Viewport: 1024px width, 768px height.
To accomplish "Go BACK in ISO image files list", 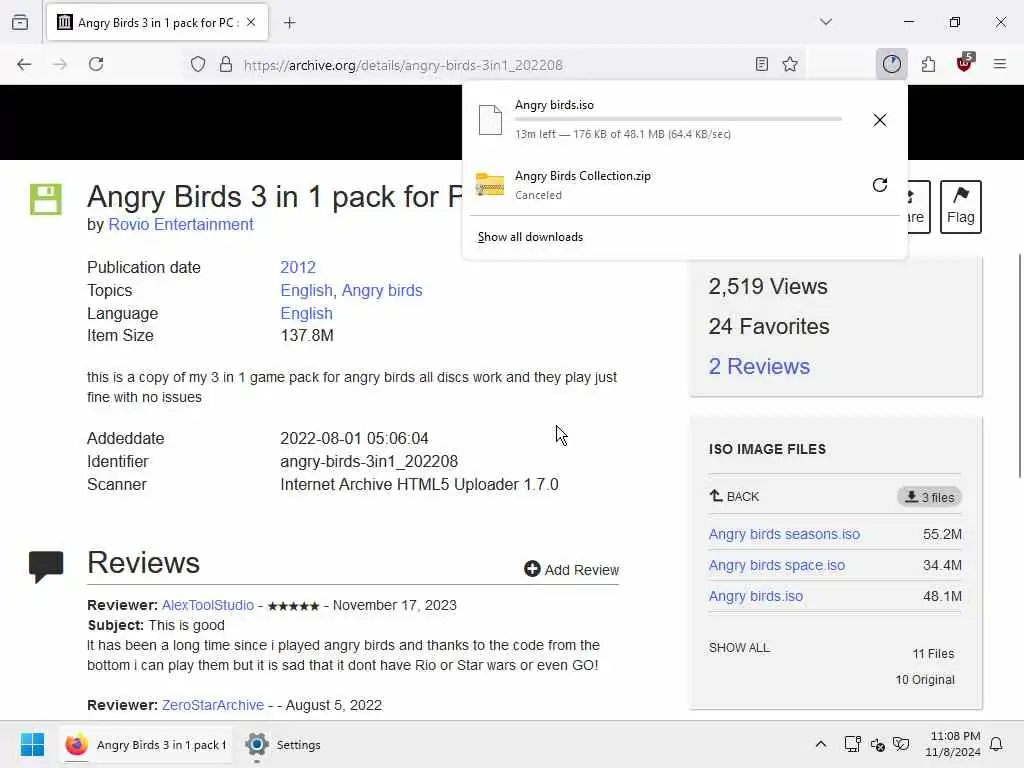I will [x=735, y=496].
